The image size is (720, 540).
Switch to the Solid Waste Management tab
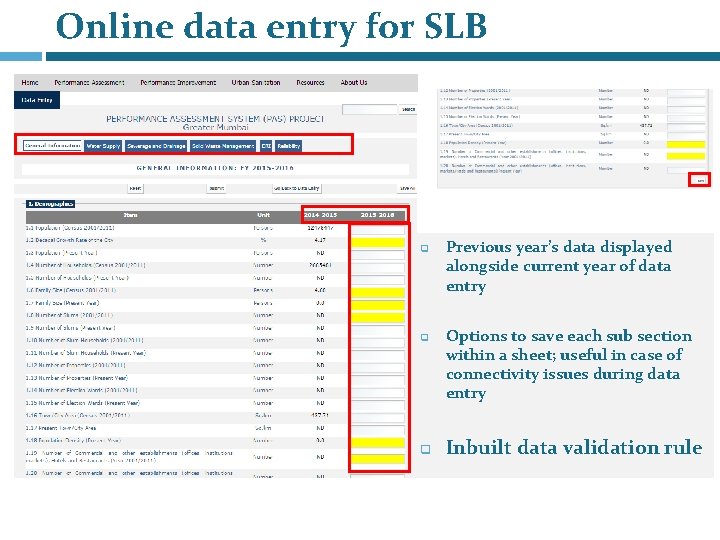pos(223,146)
